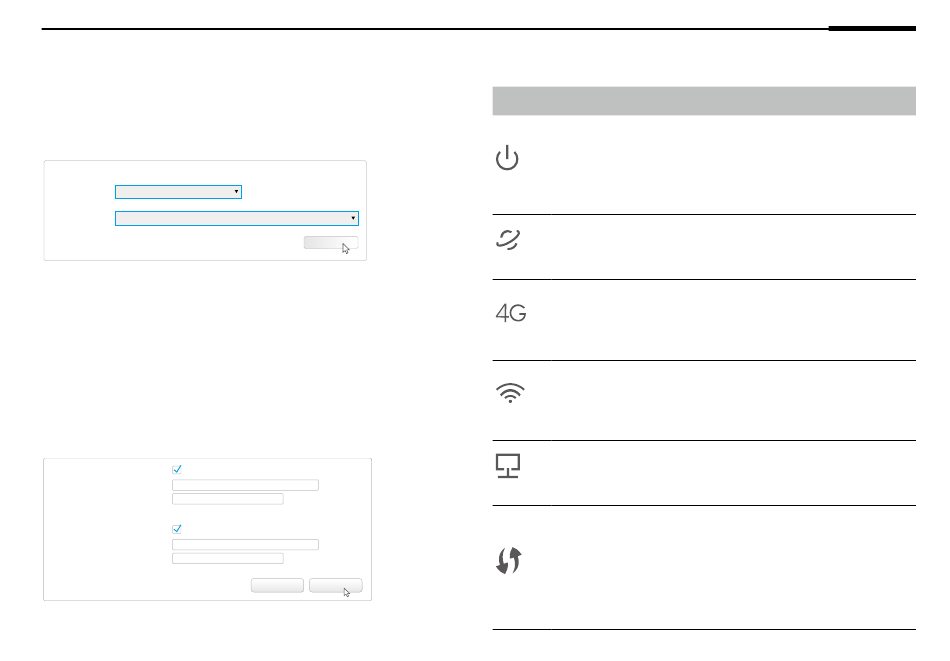This screenshot has height=661, width=950.
Task: Click the circular arrows sync icon
Action: tap(509, 560)
